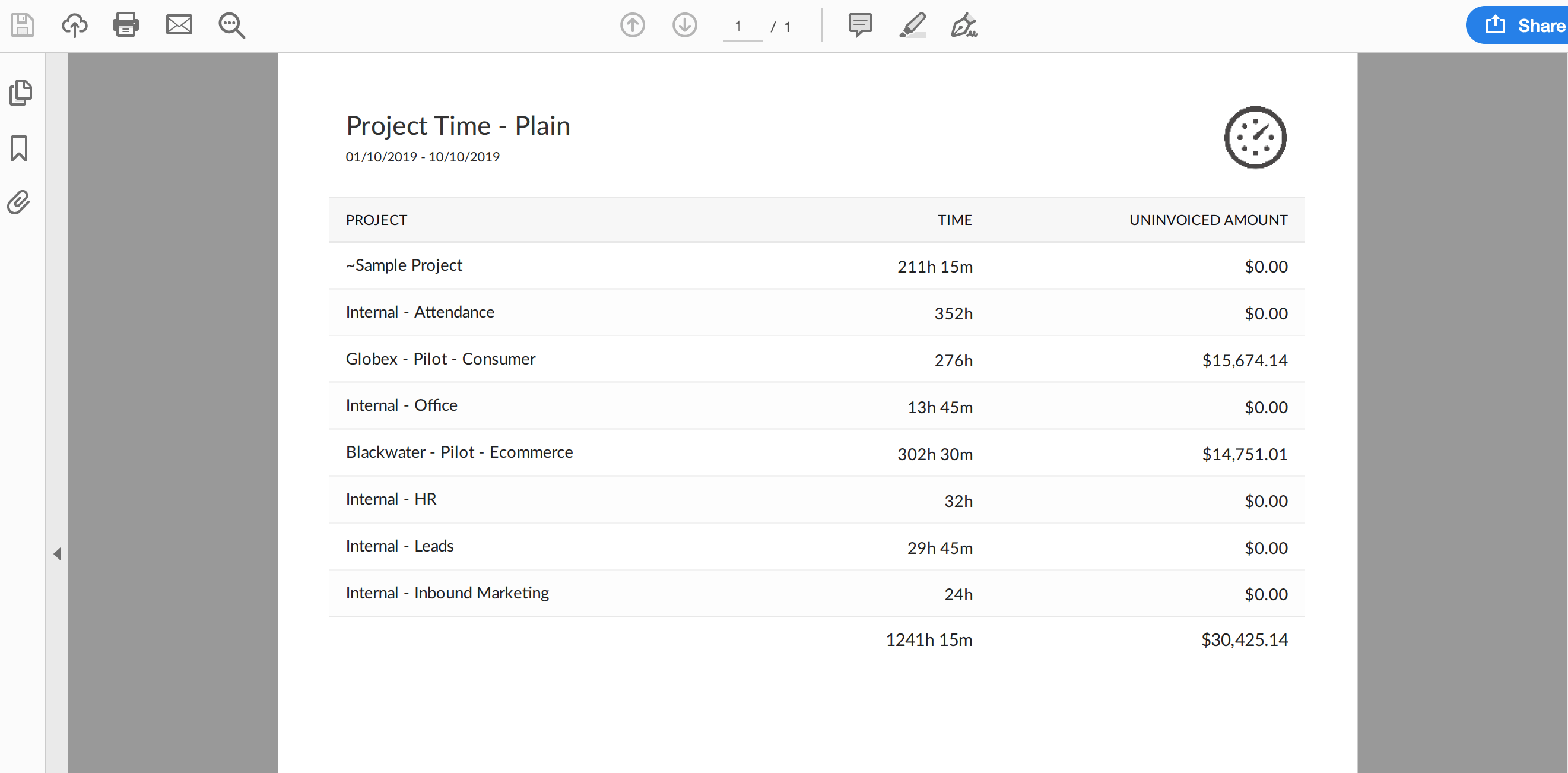
Task: Print the document
Action: click(x=125, y=26)
